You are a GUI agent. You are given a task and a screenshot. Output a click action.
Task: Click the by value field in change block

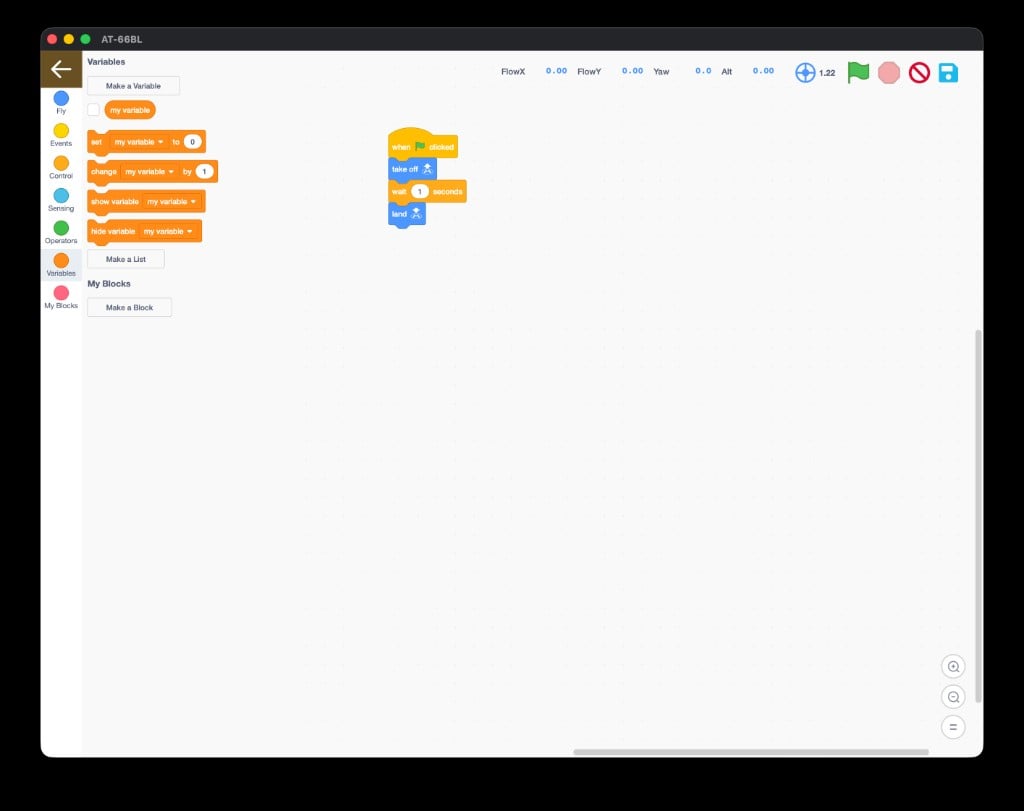pyautogui.click(x=204, y=172)
